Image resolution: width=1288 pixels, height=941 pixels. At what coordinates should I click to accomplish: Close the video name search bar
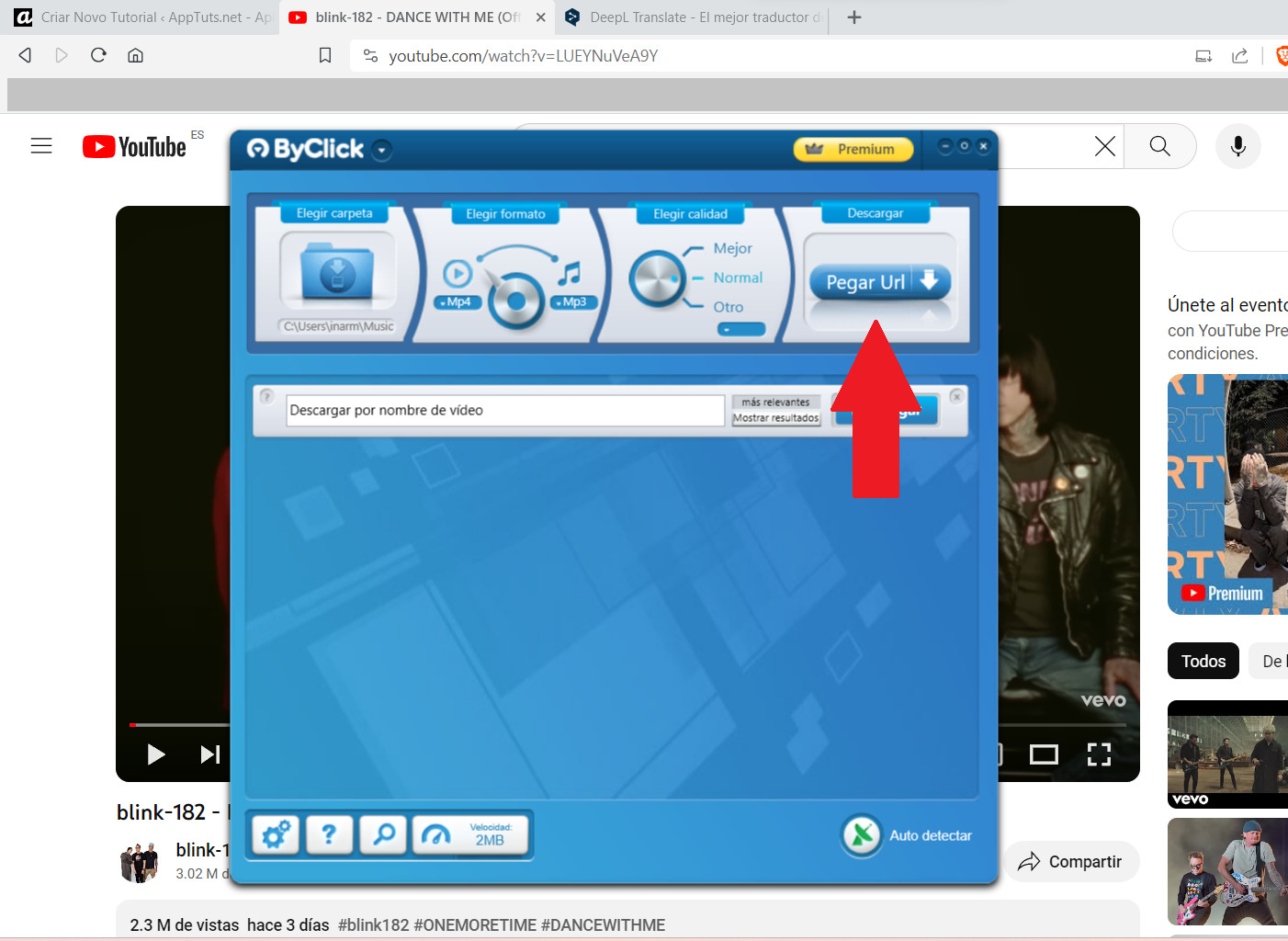click(x=956, y=396)
